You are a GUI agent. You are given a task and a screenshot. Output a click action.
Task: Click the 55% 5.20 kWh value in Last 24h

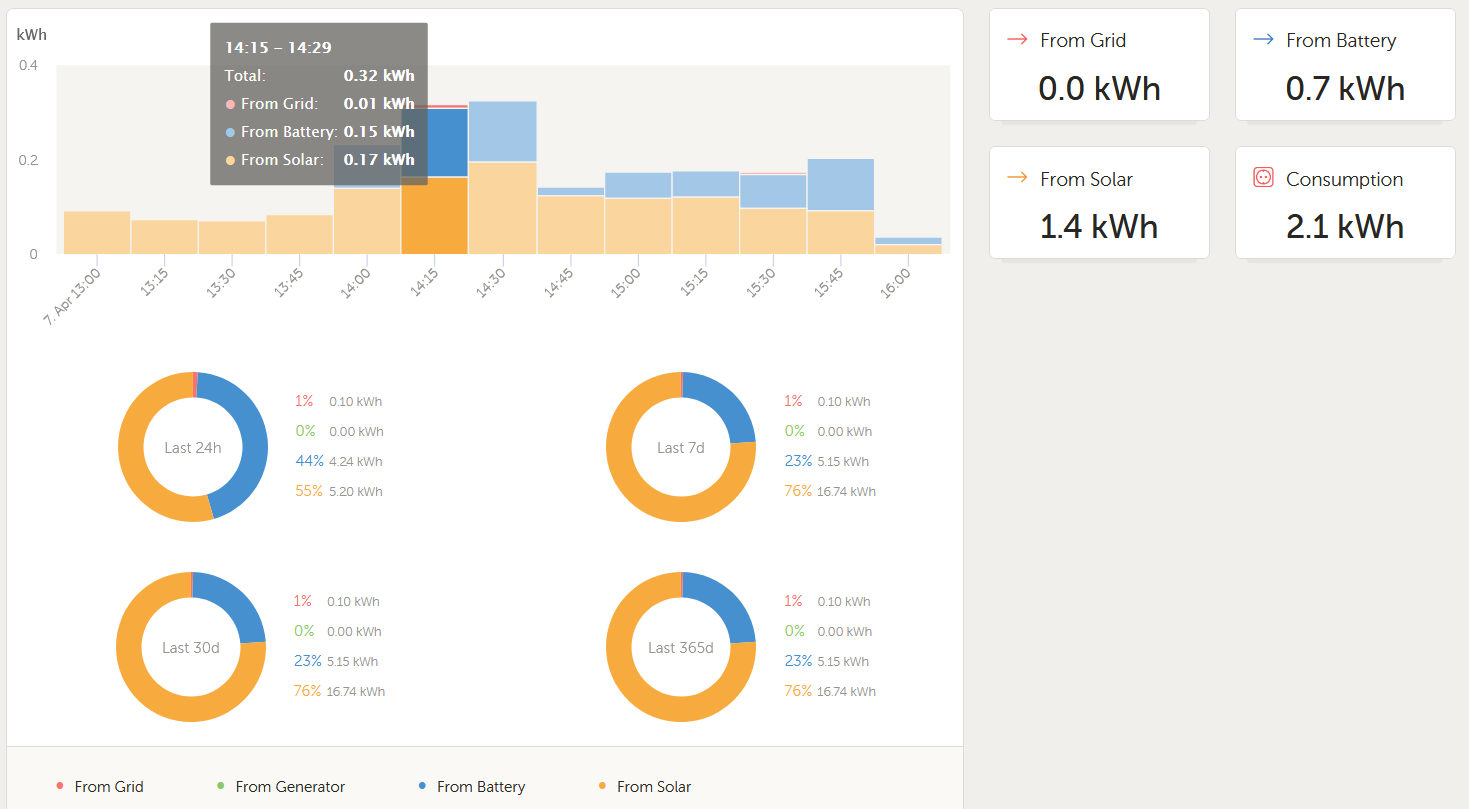pos(339,491)
